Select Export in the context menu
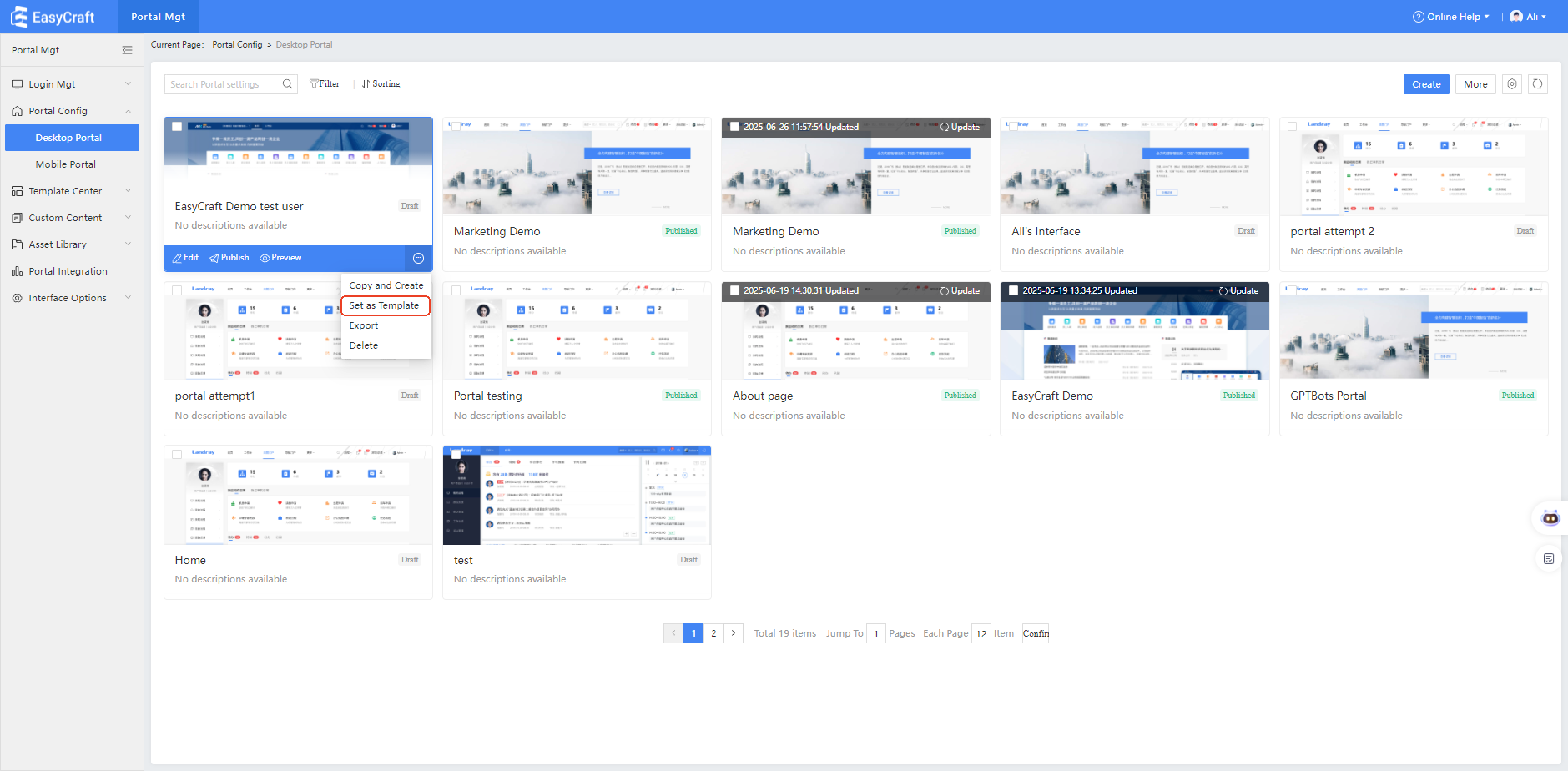This screenshot has height=771, width=1568. (364, 325)
